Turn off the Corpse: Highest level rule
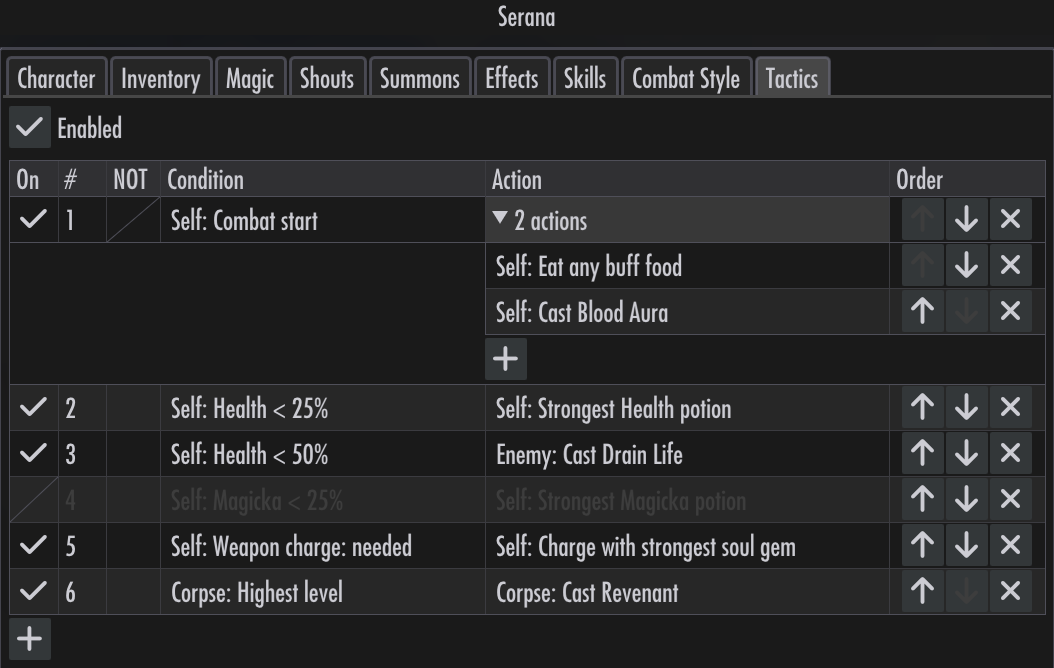1054x668 pixels. (34, 591)
